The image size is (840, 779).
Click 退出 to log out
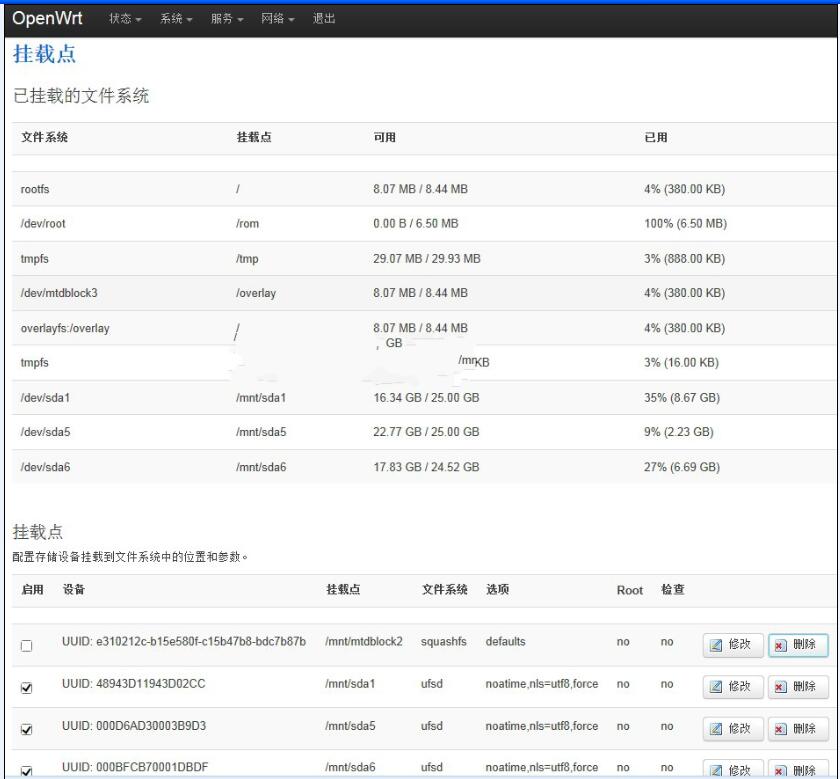pyautogui.click(x=324, y=19)
